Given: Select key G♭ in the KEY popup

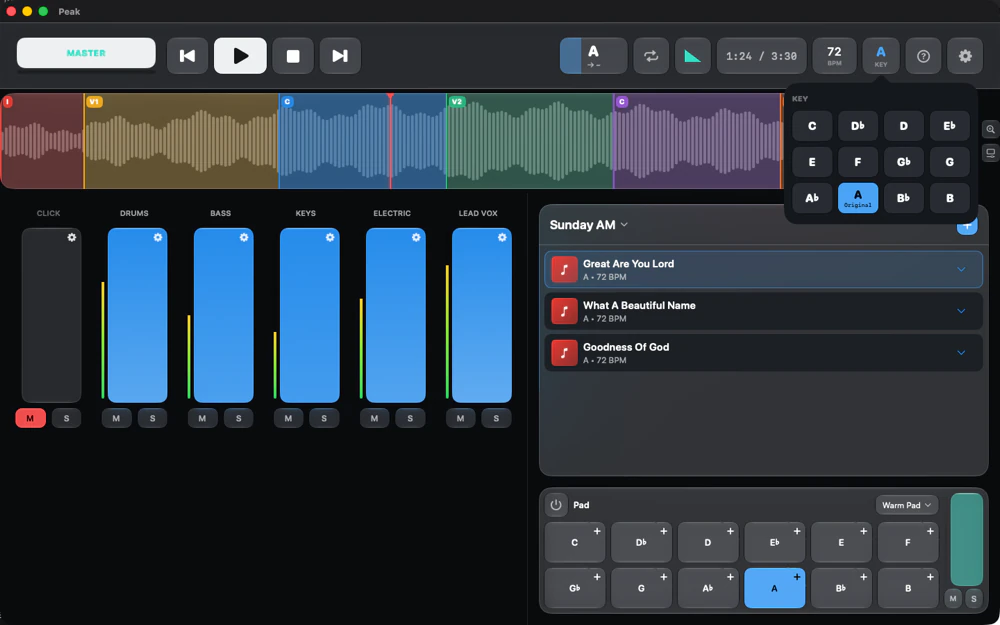Looking at the screenshot, I should [904, 162].
